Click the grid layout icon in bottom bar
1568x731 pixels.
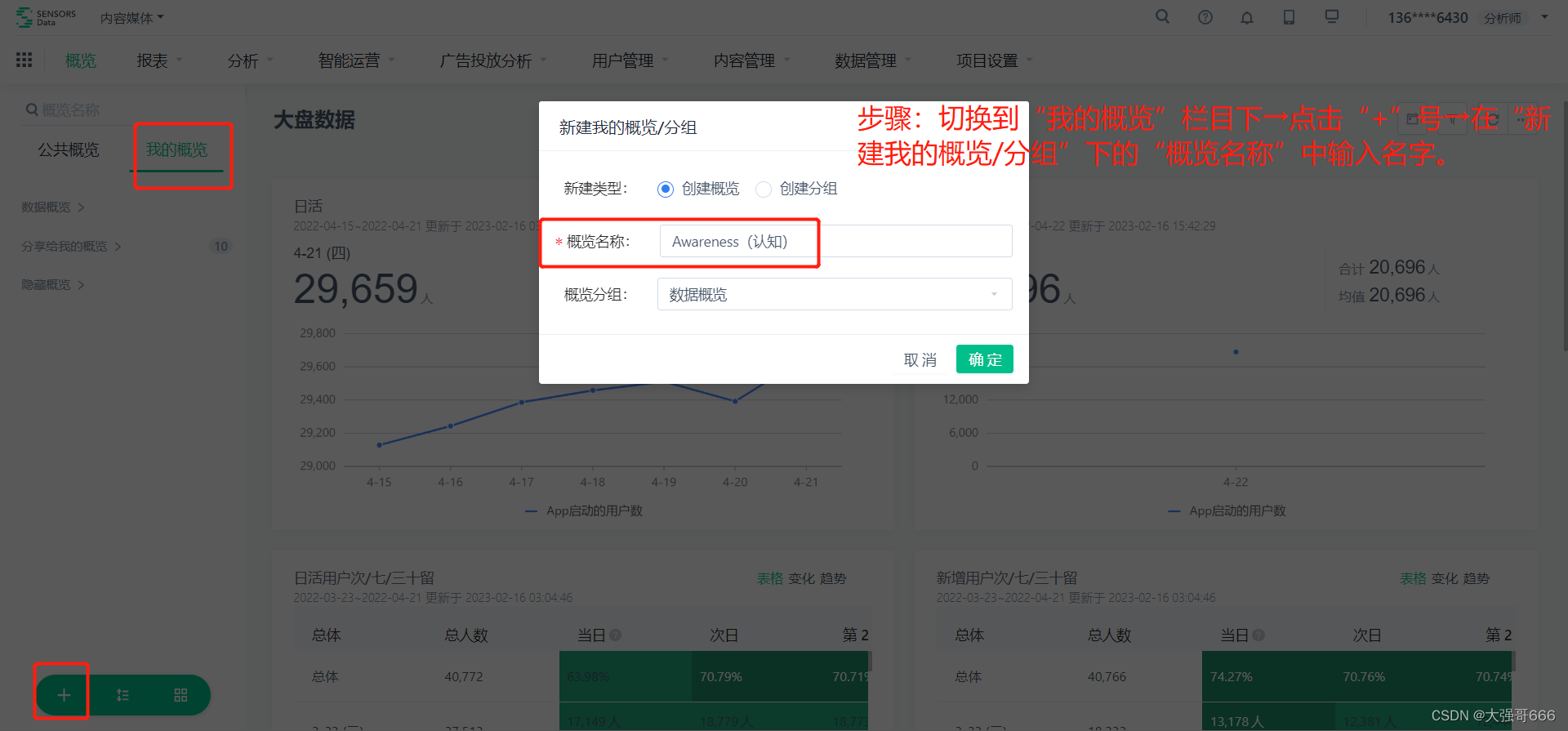181,695
